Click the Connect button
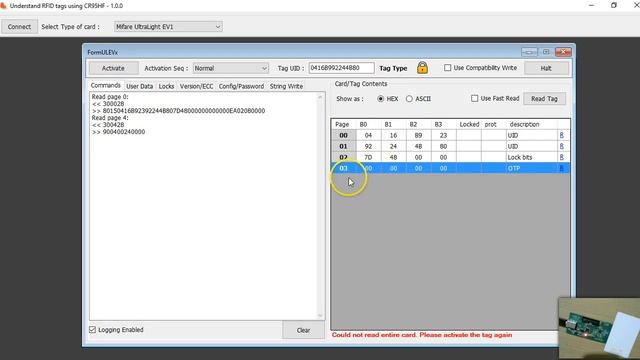Viewport: 640px width, 360px height. [19, 27]
